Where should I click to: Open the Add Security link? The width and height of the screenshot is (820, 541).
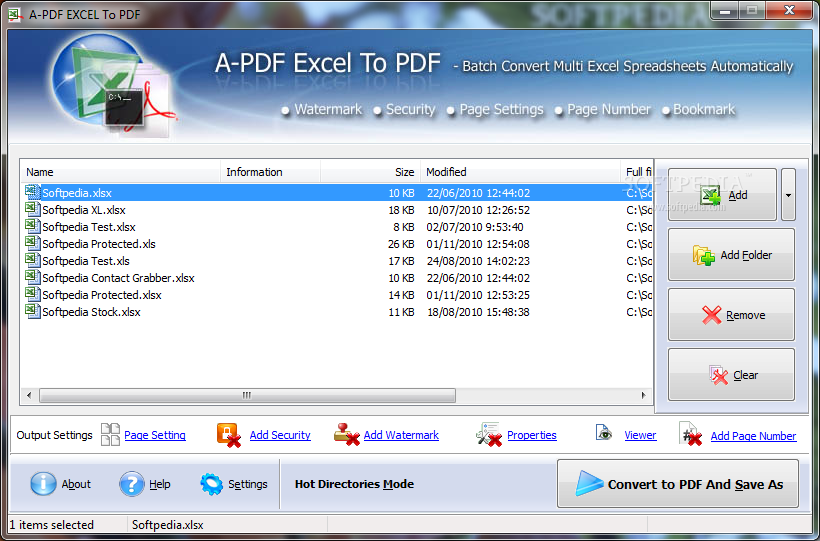[280, 435]
